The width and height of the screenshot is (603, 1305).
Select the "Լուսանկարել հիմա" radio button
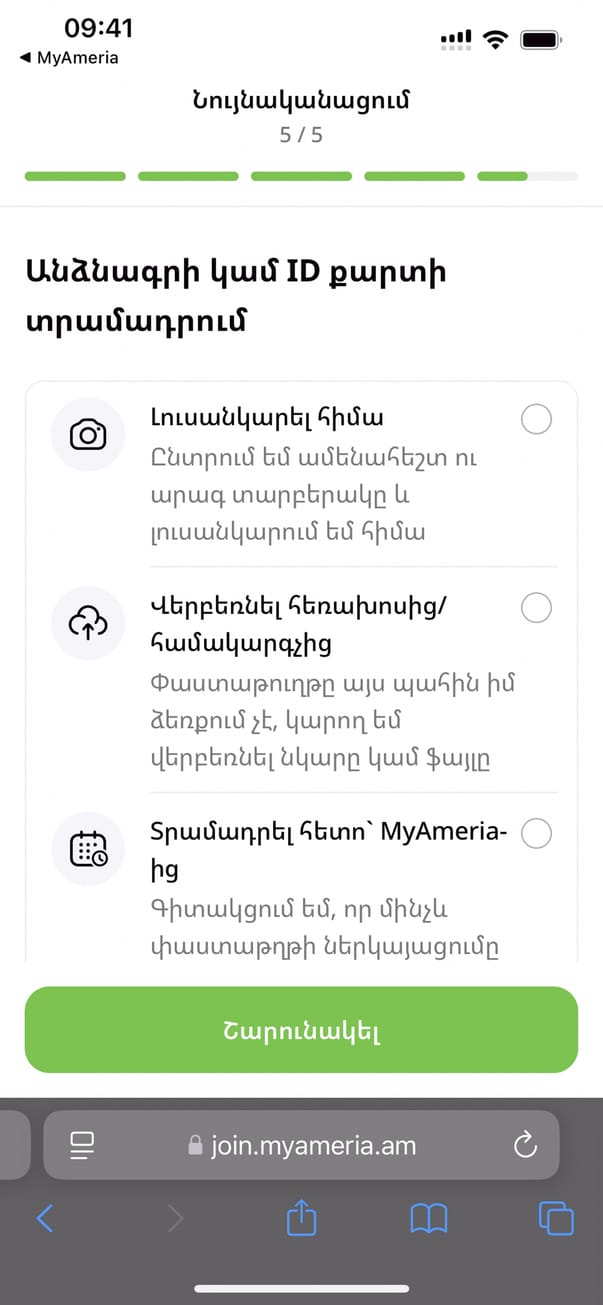tap(537, 420)
